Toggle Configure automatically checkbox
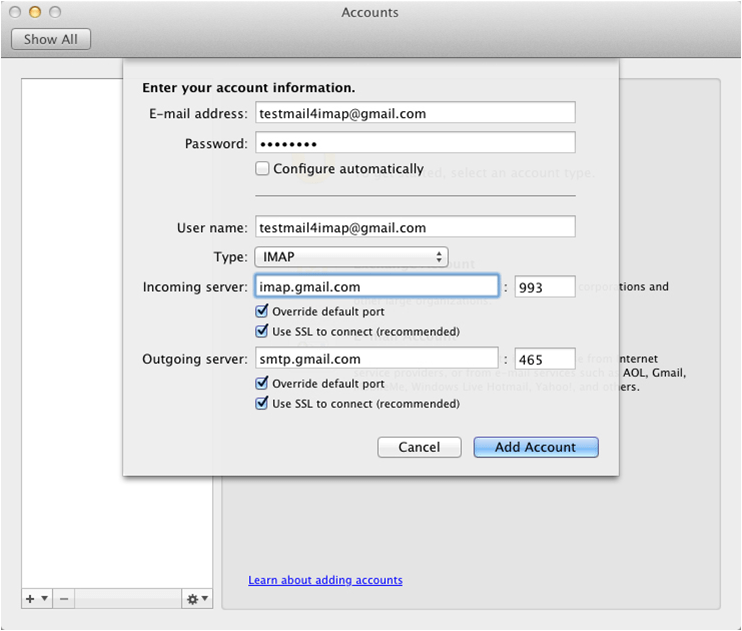This screenshot has height=631, width=742. click(x=262, y=169)
